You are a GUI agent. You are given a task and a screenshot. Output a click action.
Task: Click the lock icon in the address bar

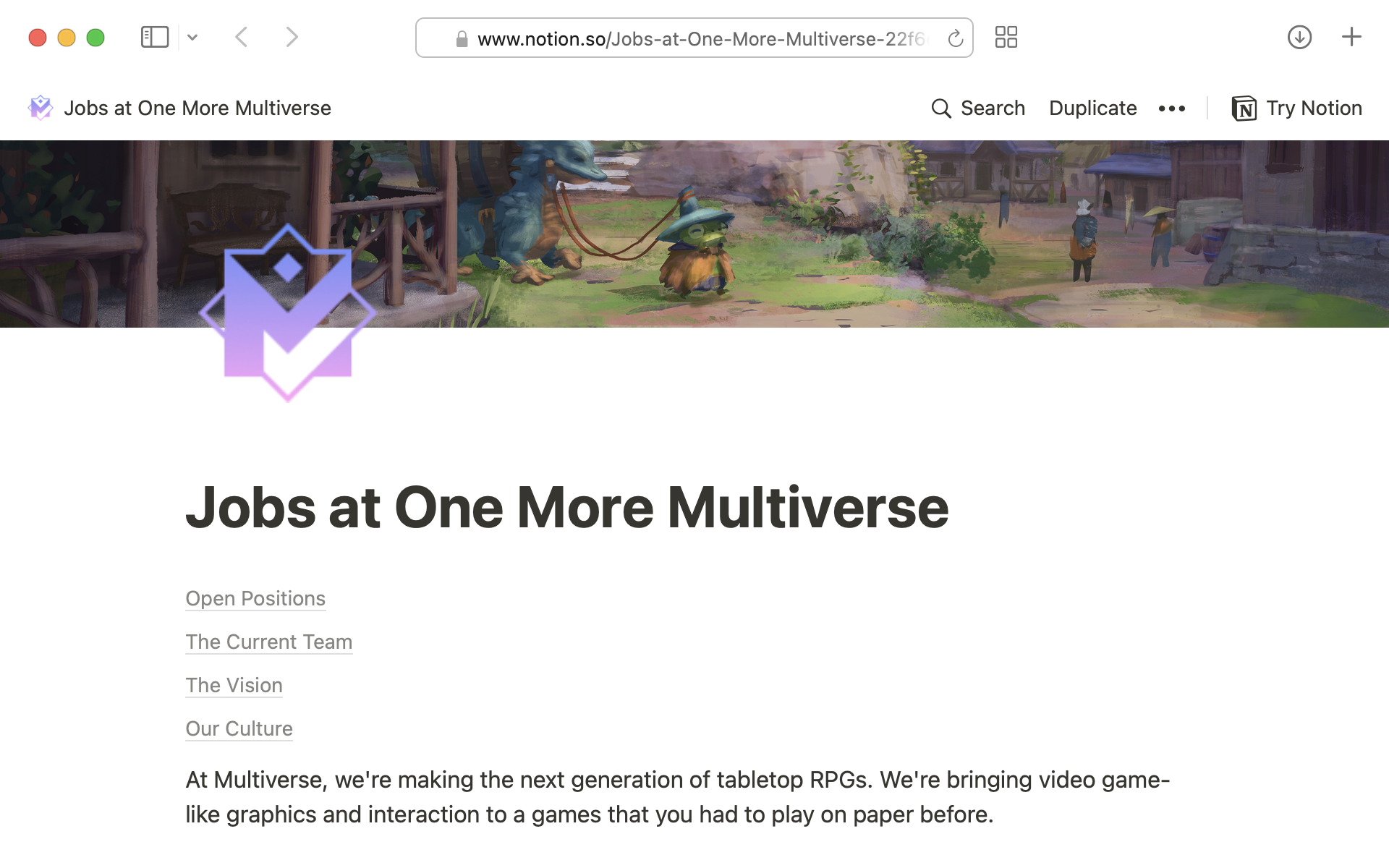(462, 38)
